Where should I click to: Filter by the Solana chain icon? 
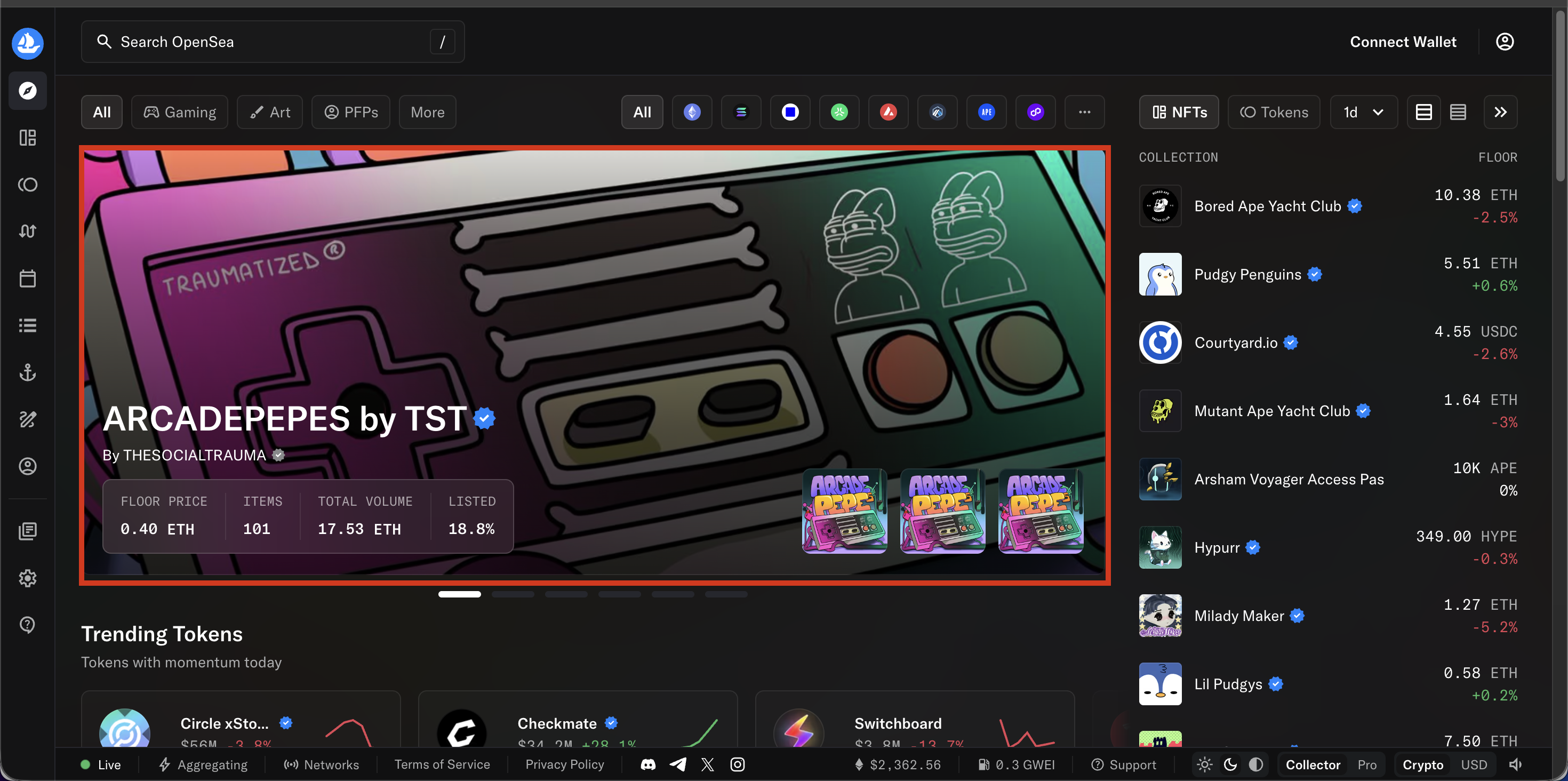pos(741,112)
